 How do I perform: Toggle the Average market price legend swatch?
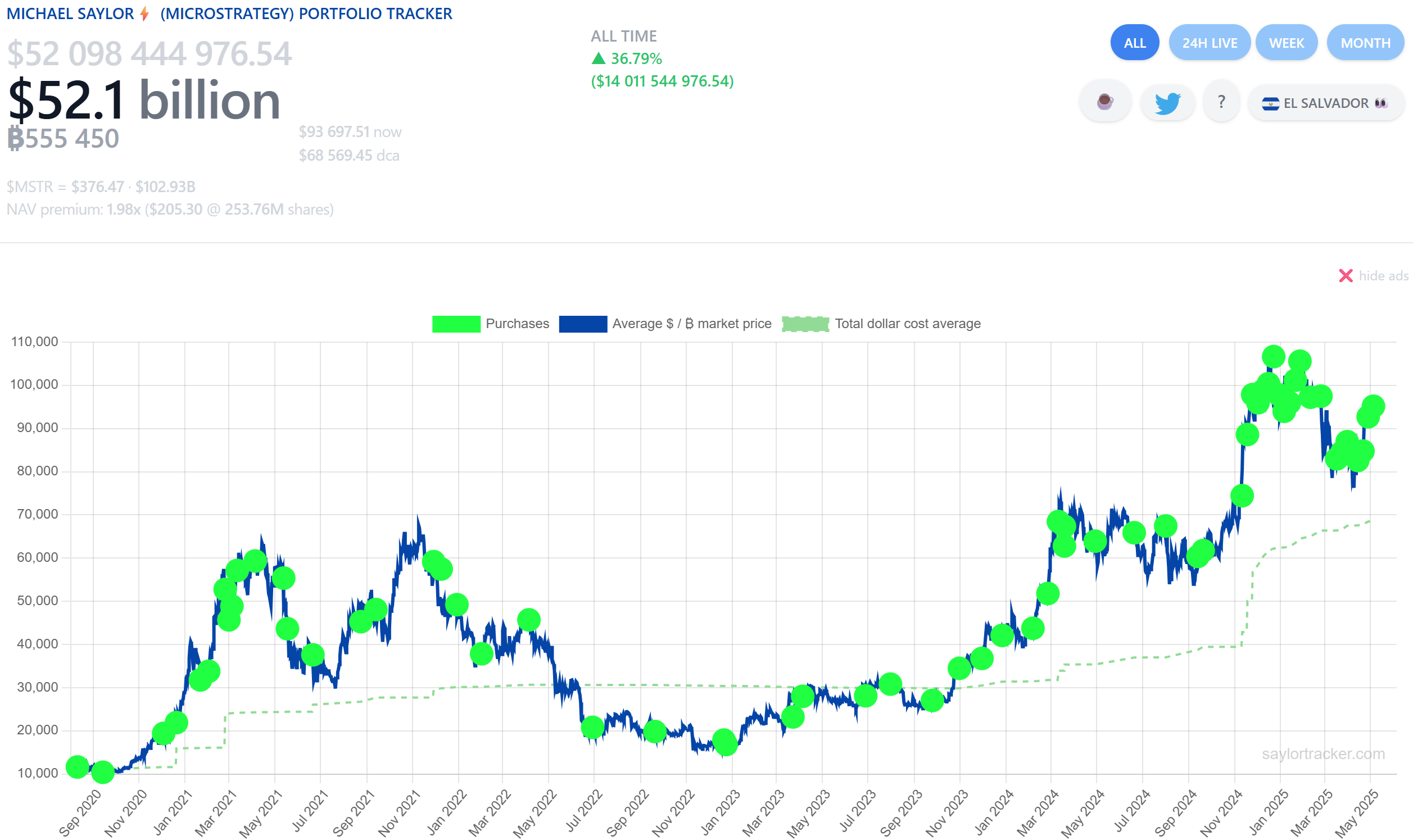[582, 324]
